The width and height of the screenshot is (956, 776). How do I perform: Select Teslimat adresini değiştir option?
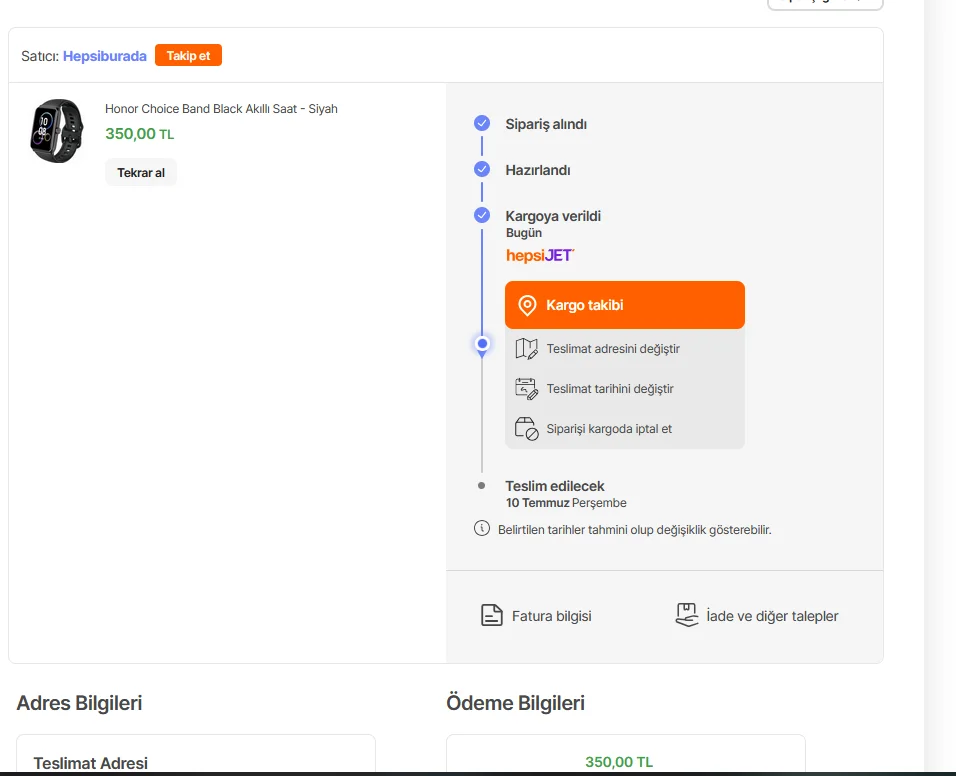[625, 349]
